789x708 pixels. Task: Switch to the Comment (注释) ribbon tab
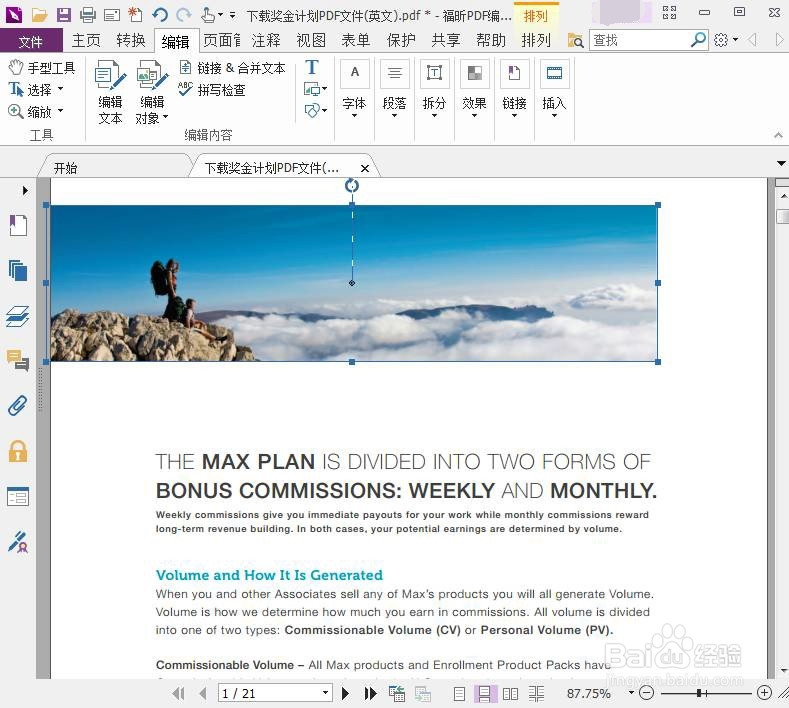tap(266, 40)
